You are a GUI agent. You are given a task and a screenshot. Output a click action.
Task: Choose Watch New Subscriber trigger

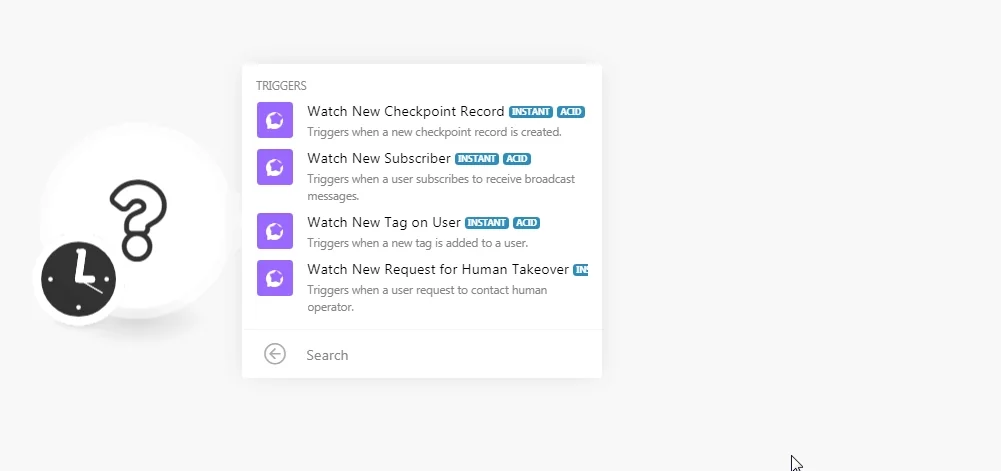click(422, 176)
